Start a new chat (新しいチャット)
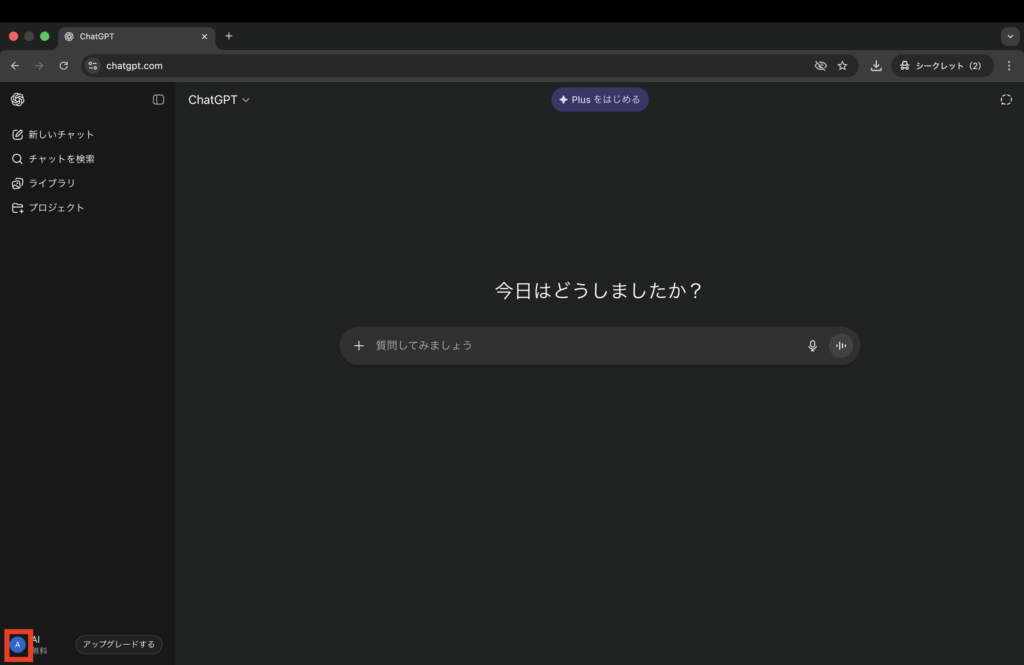This screenshot has height=665, width=1024. tap(60, 134)
